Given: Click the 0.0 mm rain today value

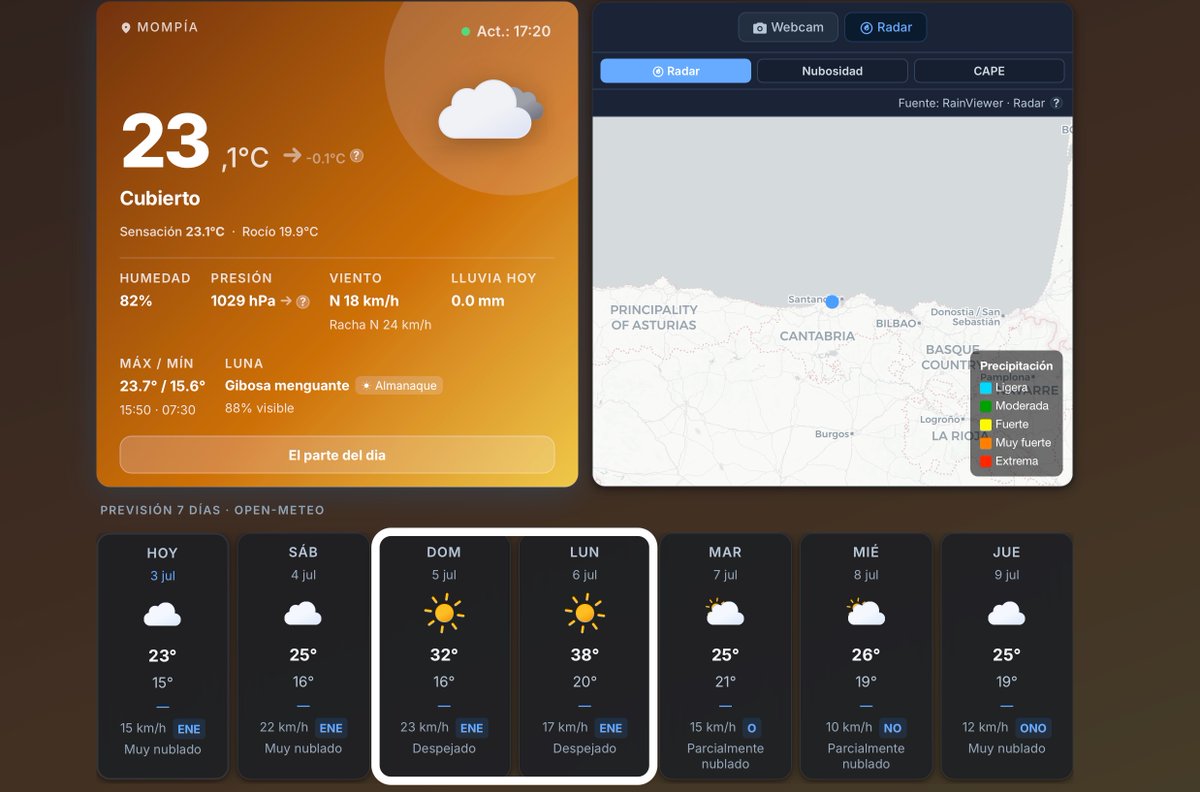Looking at the screenshot, I should point(478,301).
